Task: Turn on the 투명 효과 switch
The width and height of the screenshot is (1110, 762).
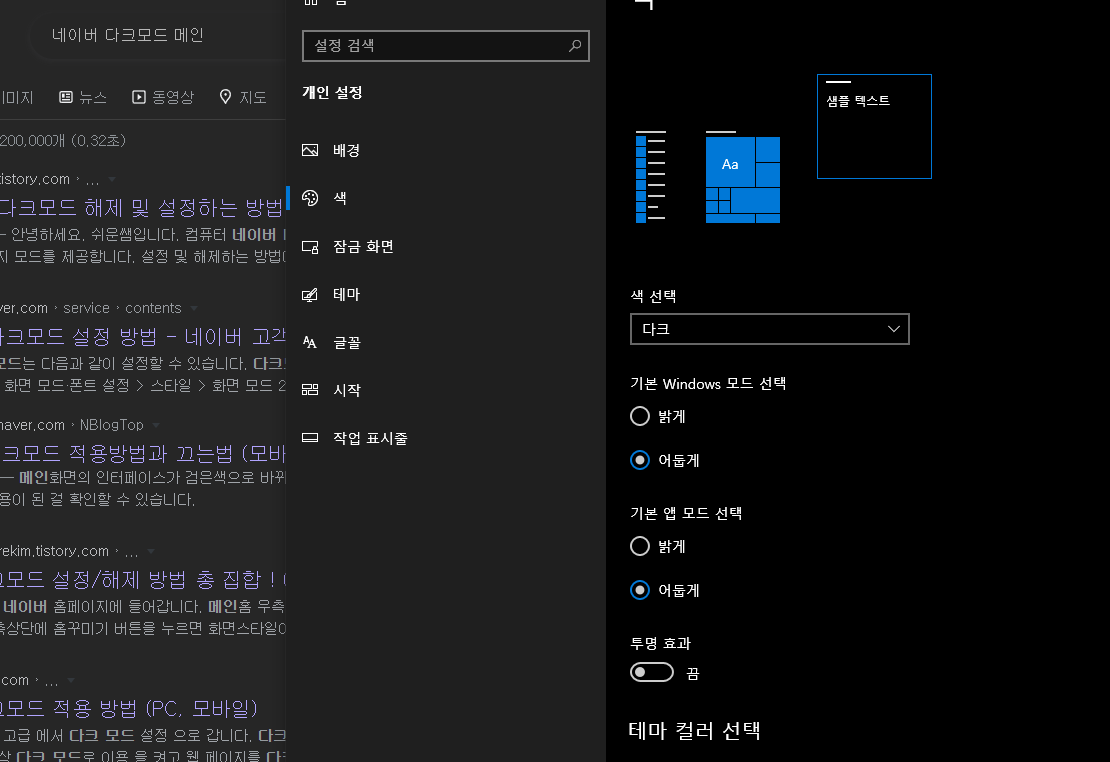Action: [652, 672]
